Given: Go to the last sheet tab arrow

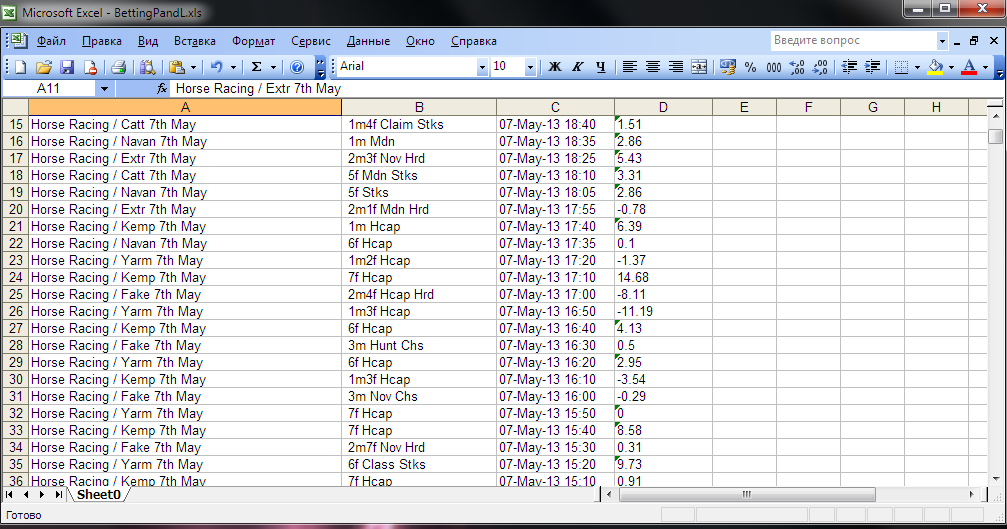Looking at the screenshot, I should pyautogui.click(x=58, y=494).
